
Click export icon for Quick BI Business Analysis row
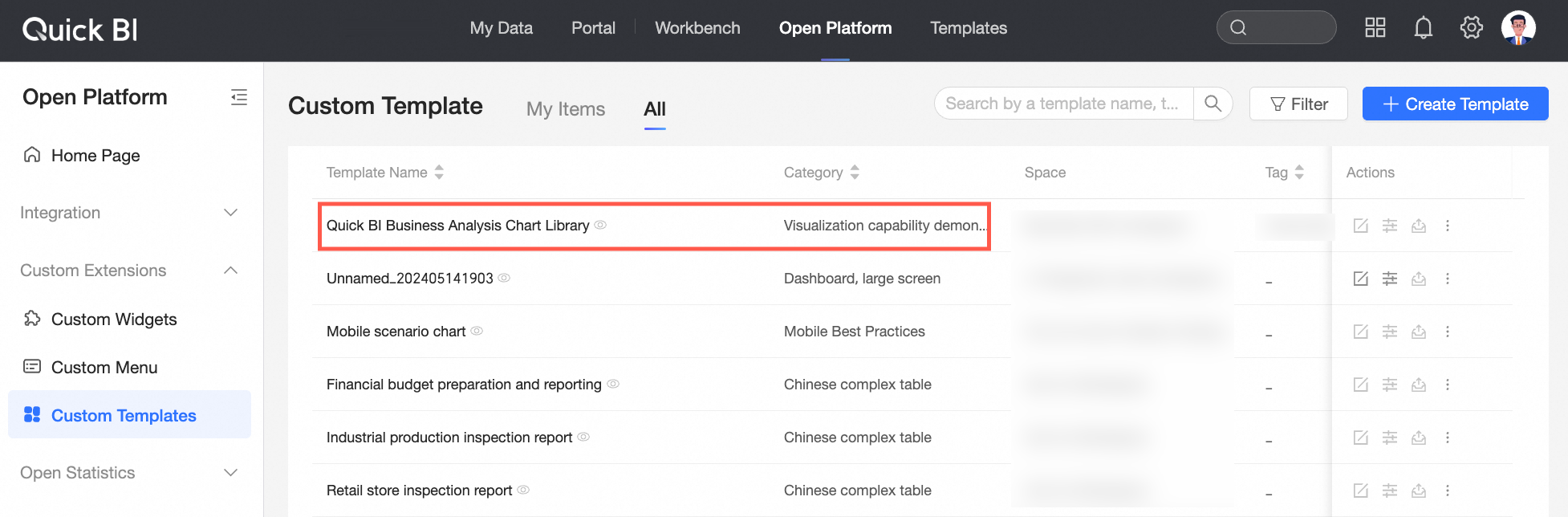(x=1419, y=226)
